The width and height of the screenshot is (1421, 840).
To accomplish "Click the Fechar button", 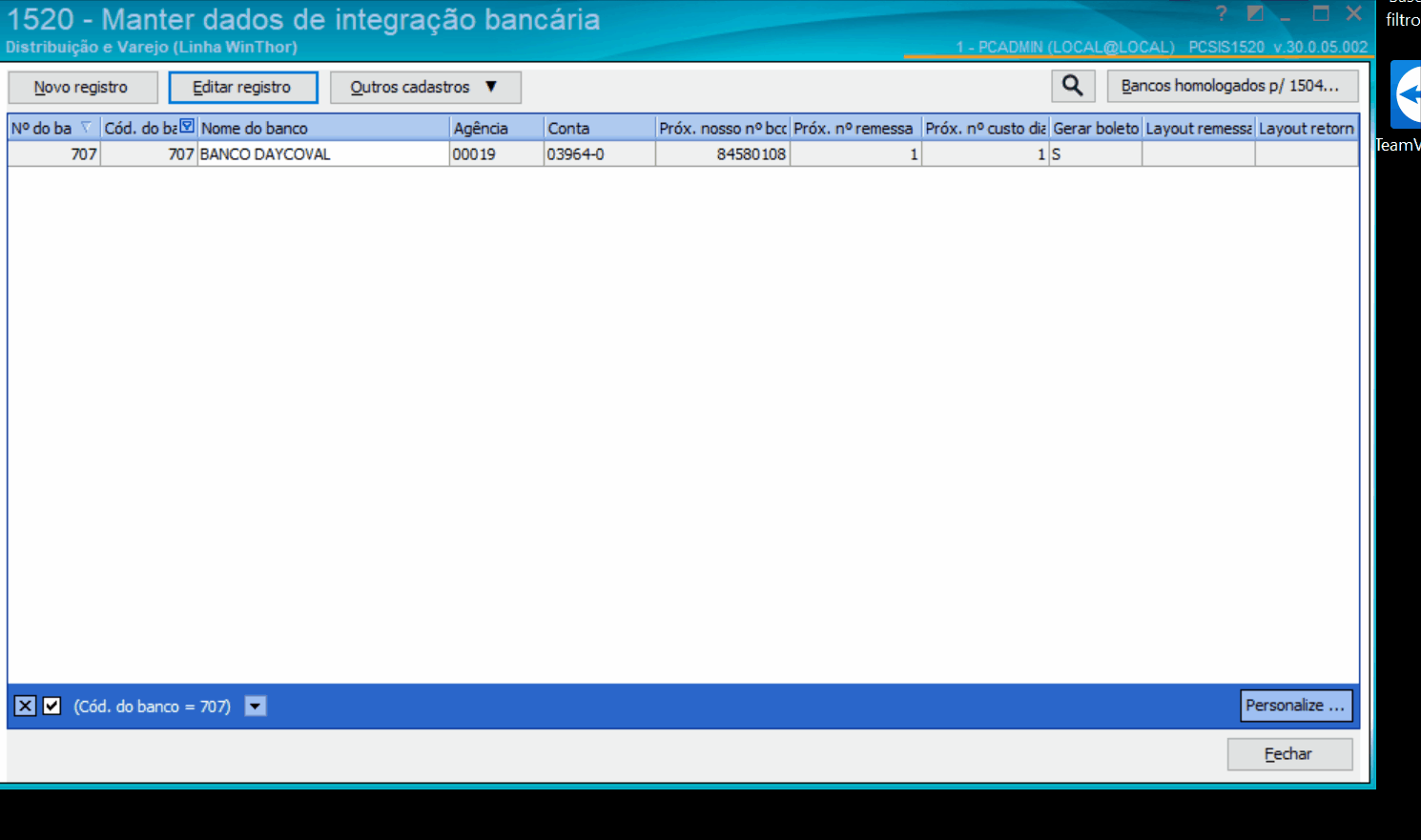I will point(1289,754).
